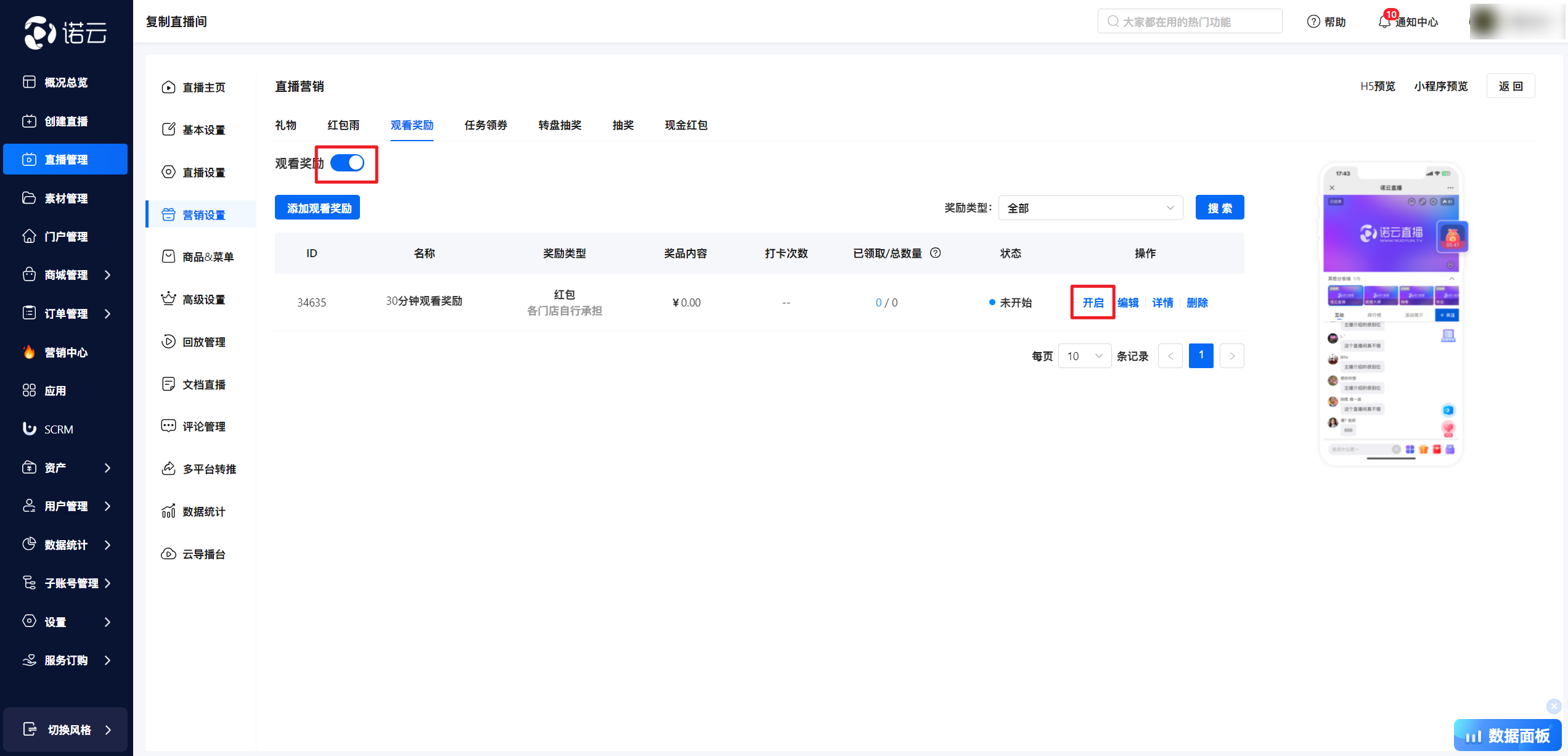Switch to the 红包雨 tab
Viewport: 1568px width, 756px height.
click(343, 125)
